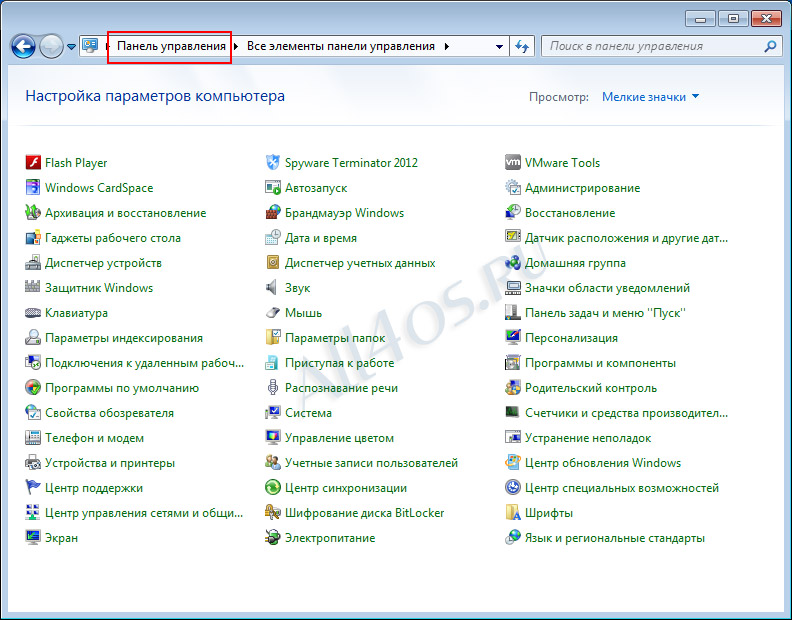
Task: Open the Клавиатура icon
Action: click(x=33, y=313)
